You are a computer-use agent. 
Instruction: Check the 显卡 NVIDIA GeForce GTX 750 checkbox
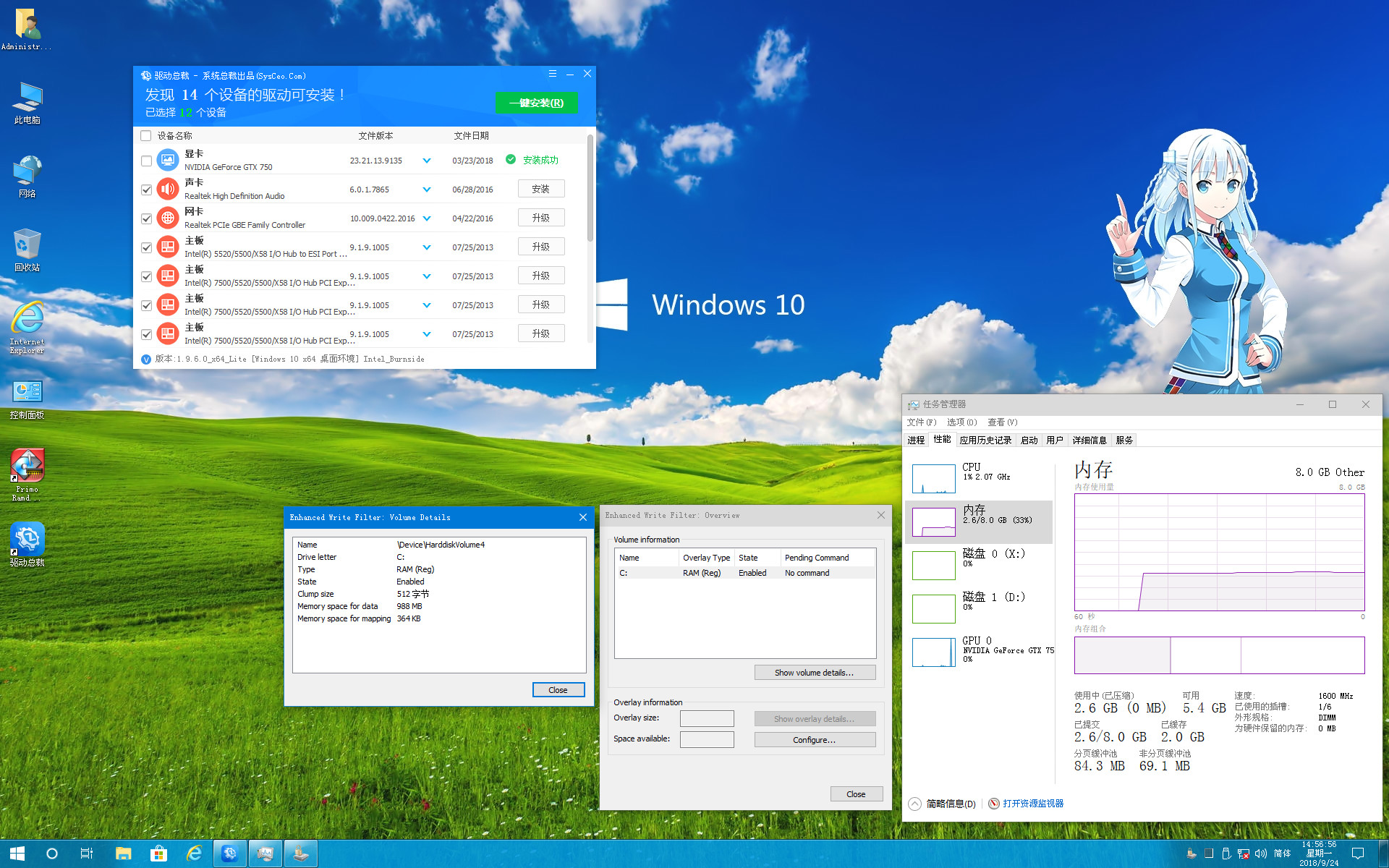146,161
